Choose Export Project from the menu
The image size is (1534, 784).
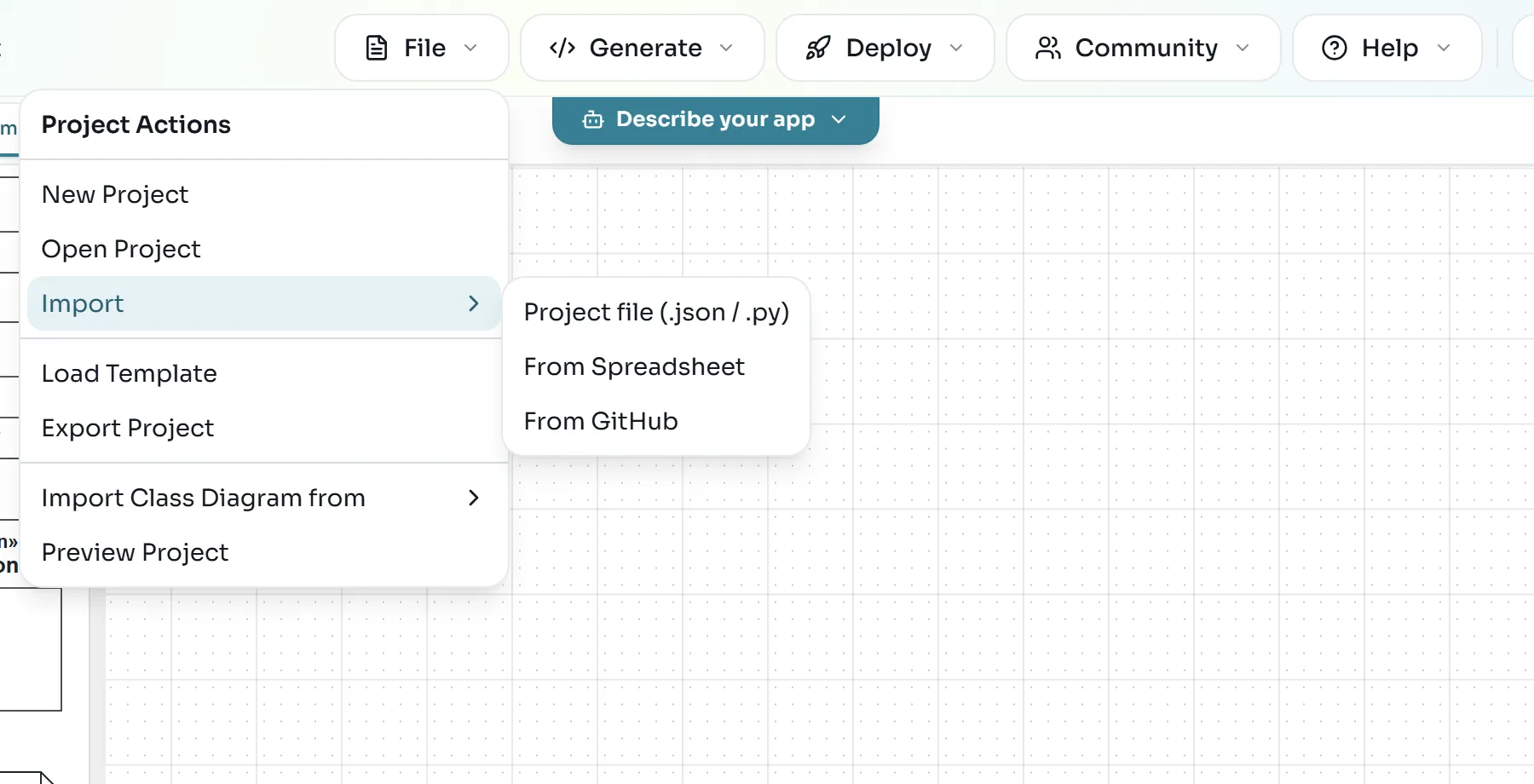(x=264, y=428)
